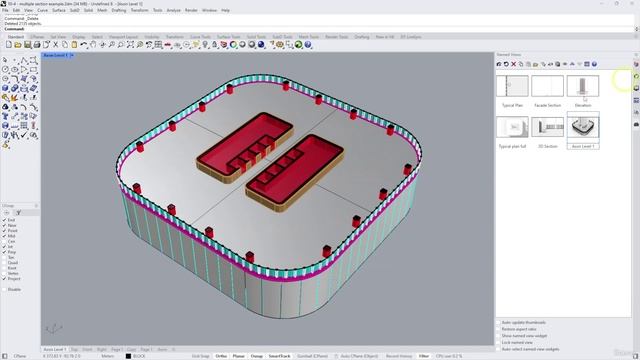Screen dimensions: 640x360
Task: Toggle the Mid osnap checkbox
Action: coord(4,236)
